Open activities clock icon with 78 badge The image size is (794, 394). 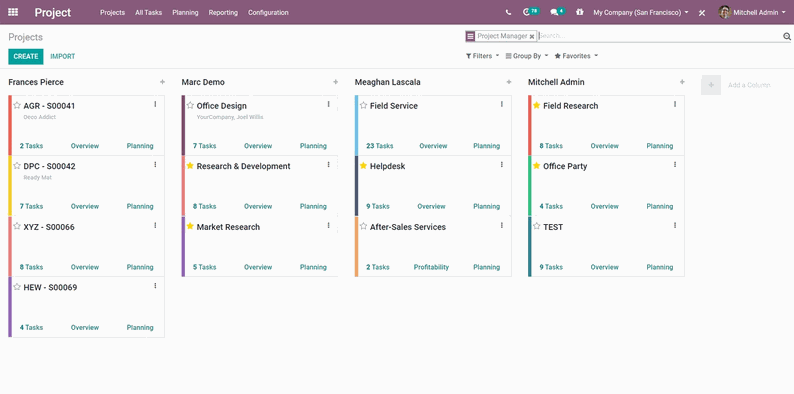click(x=530, y=12)
